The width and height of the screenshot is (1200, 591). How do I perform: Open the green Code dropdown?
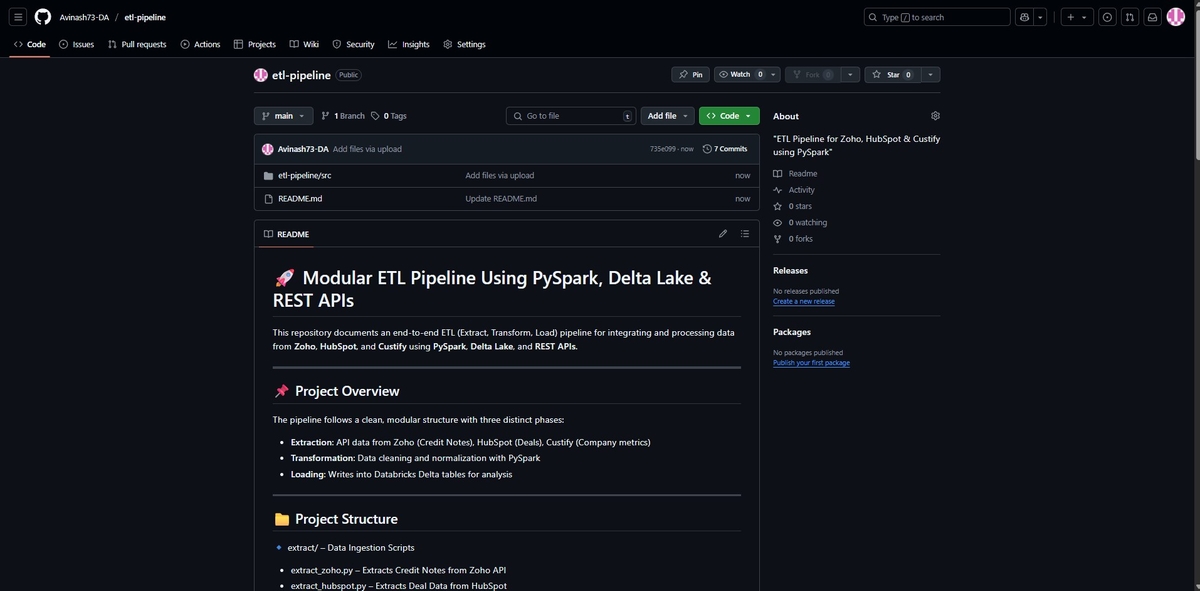tap(727, 116)
